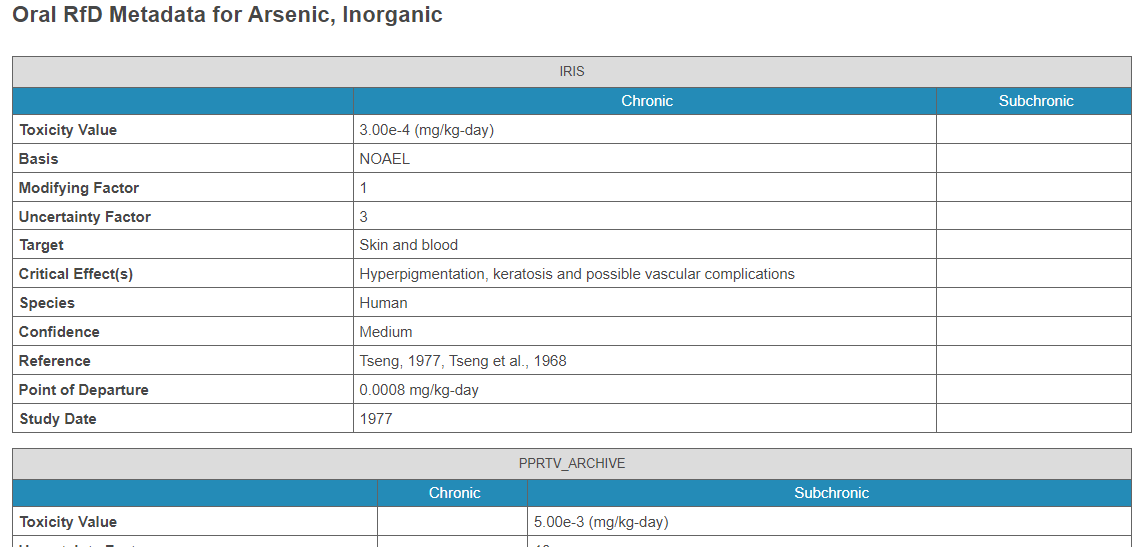Select the IRIS table title bar
This screenshot has height=547, width=1140.
click(571, 72)
